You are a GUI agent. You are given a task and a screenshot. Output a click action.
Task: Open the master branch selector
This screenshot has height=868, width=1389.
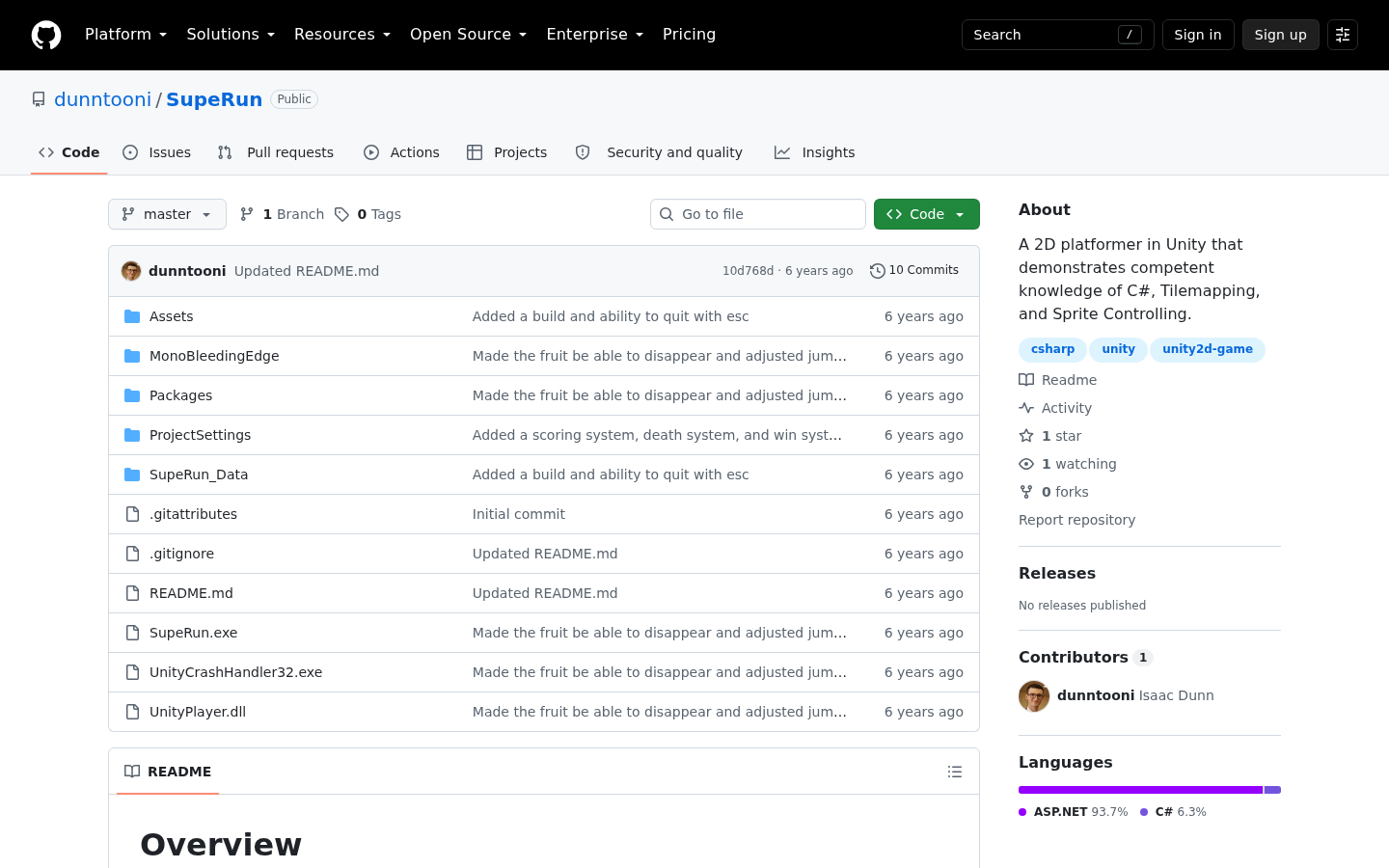[x=167, y=214]
